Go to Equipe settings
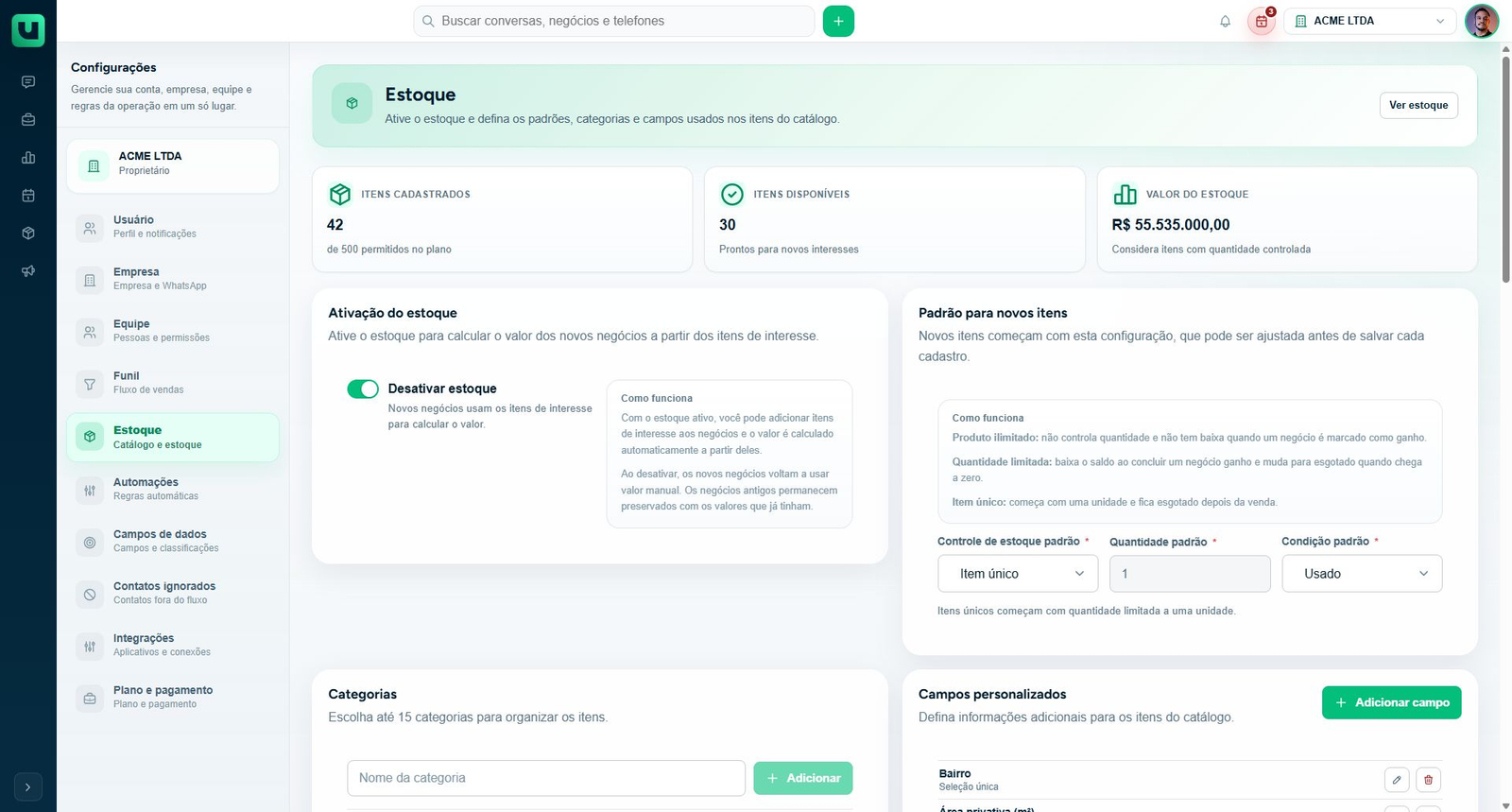The width and height of the screenshot is (1512, 812). 173,331
